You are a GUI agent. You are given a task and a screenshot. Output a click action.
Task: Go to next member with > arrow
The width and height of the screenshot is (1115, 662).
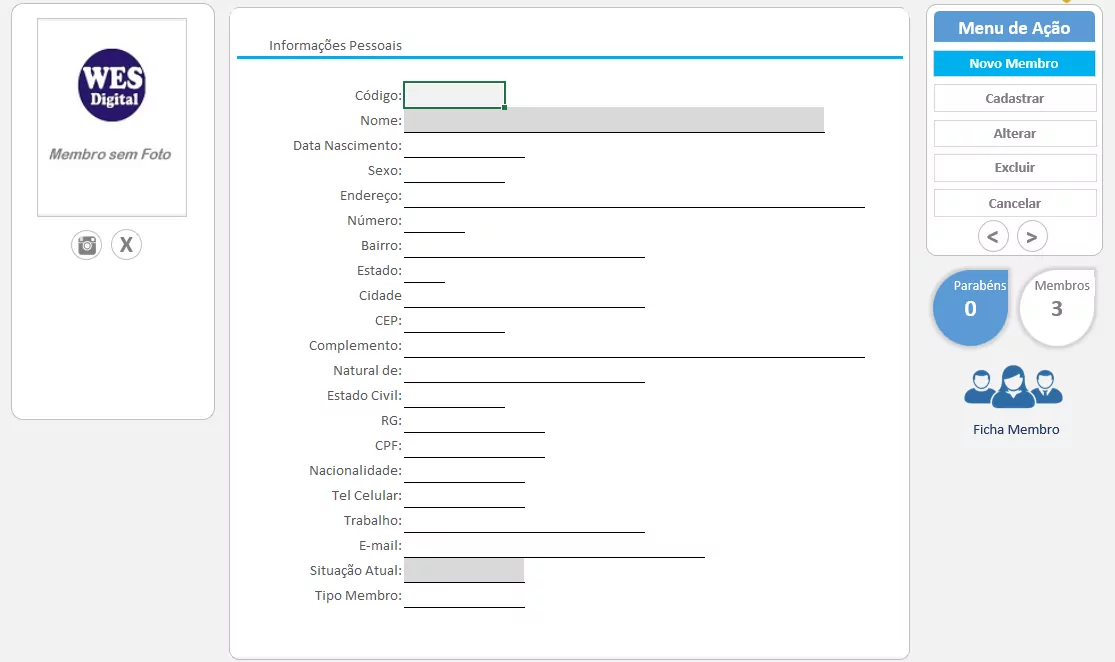(1032, 236)
